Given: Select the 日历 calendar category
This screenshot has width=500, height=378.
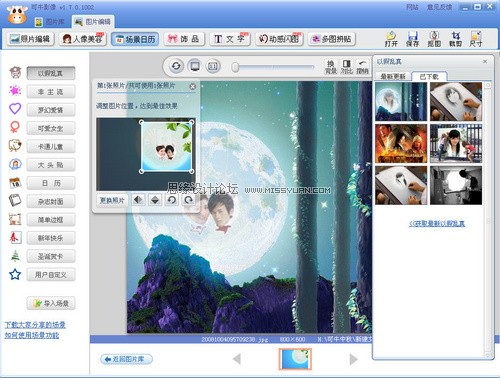Looking at the screenshot, I should [51, 183].
